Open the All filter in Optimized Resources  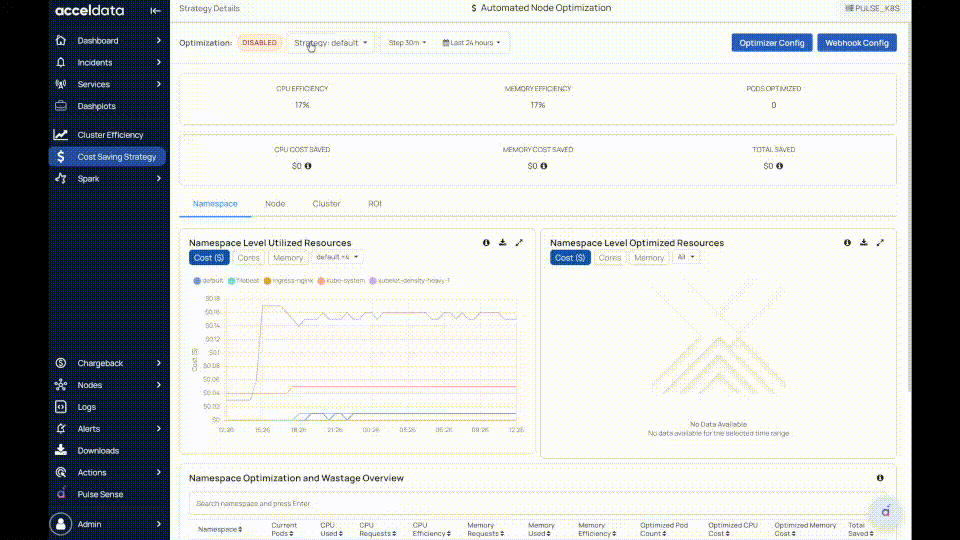(x=686, y=257)
